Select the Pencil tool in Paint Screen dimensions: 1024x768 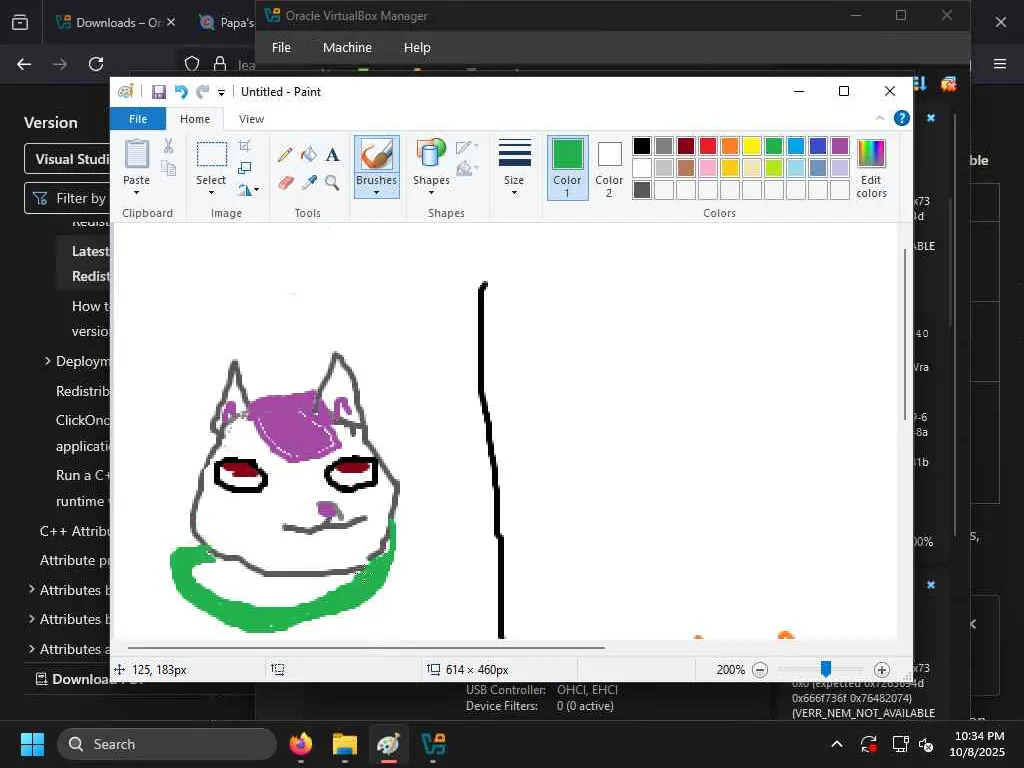285,155
